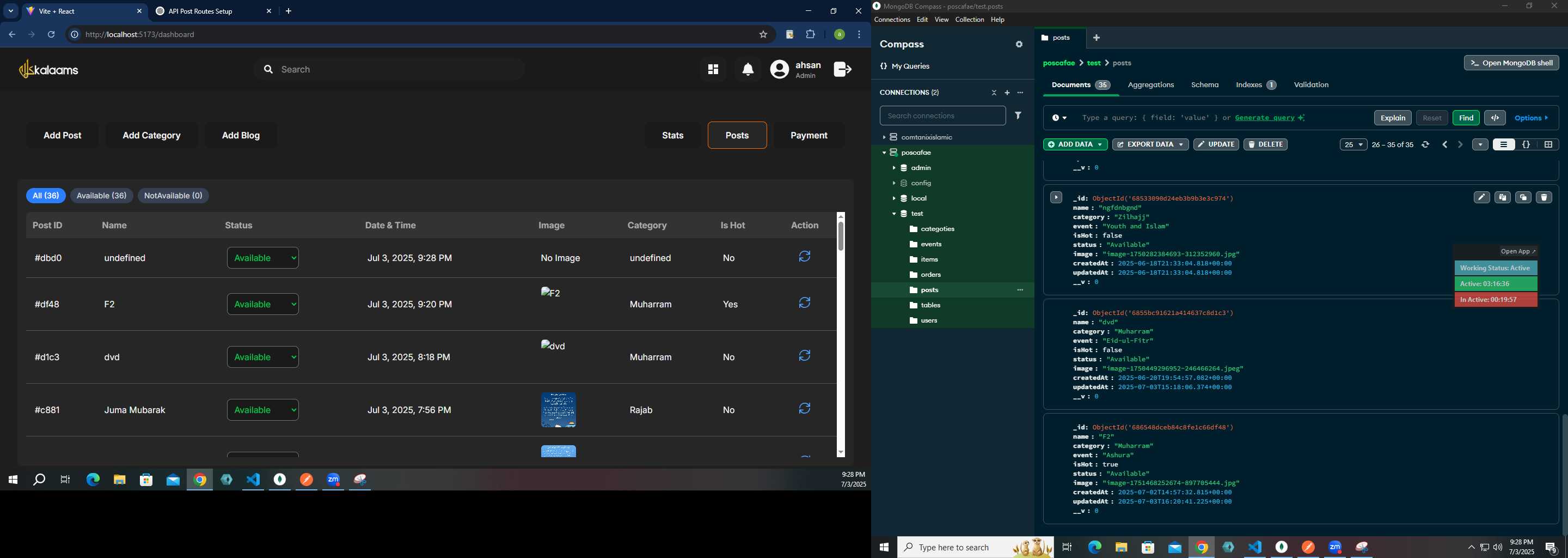The height and width of the screenshot is (558, 1568).
Task: Open query history clock dropdown
Action: pyautogui.click(x=1059, y=118)
